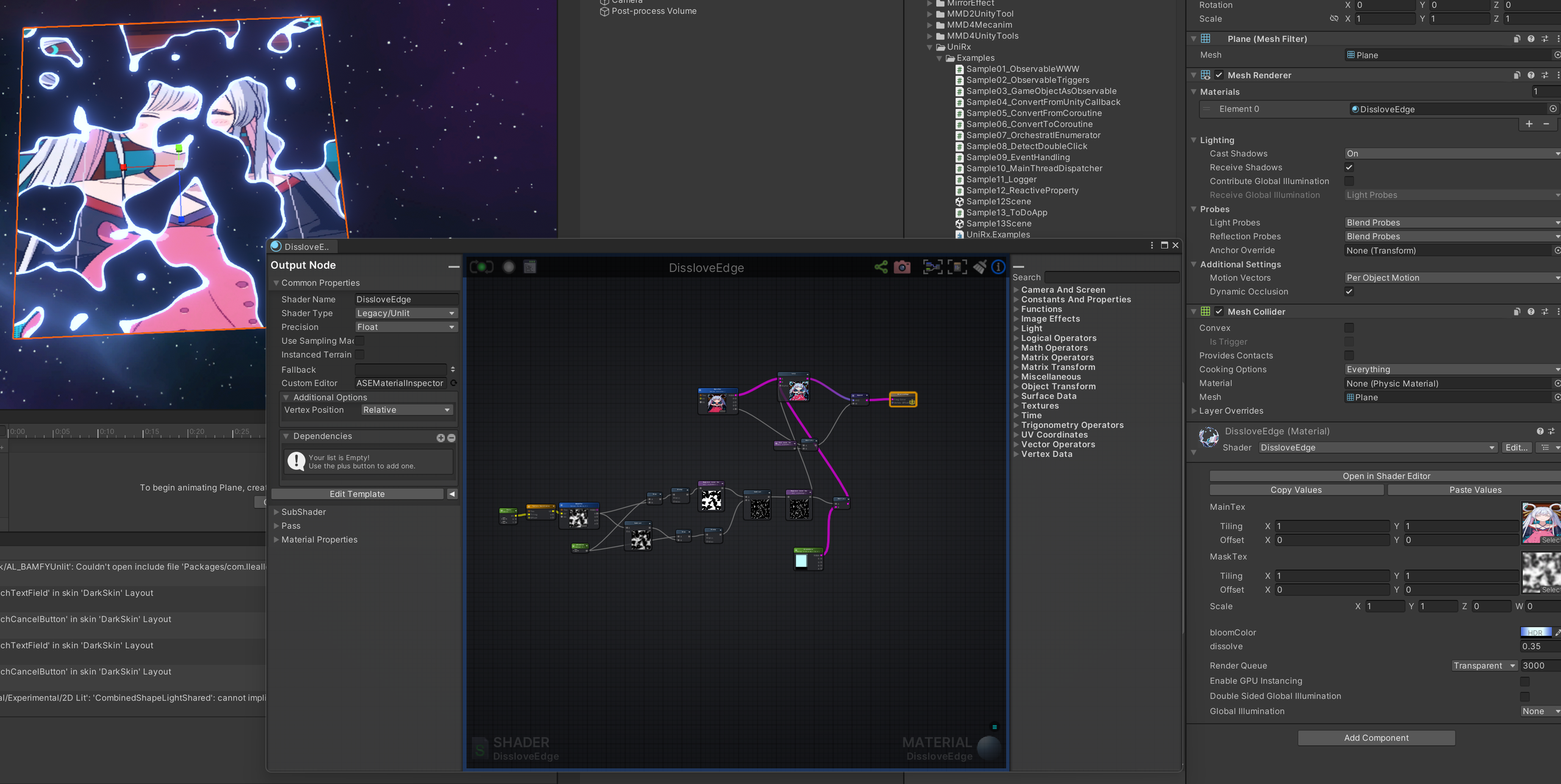Open the bloomColor HDR color swatch
Viewport: 1561px width, 784px height.
[1535, 632]
